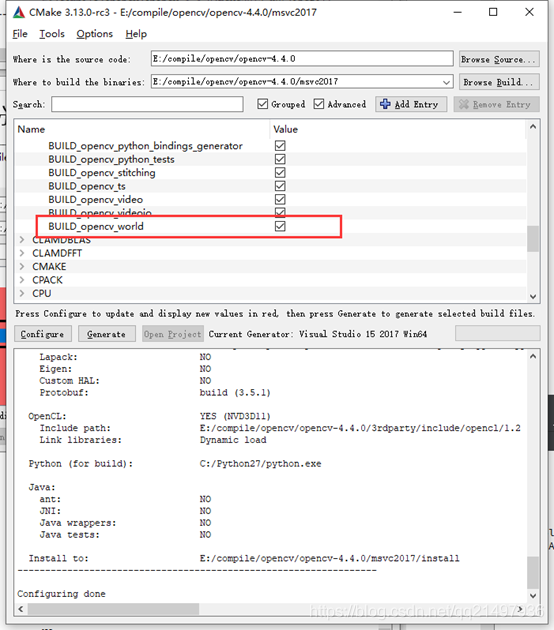554x630 pixels.
Task: Click the Value column header
Action: click(x=398, y=129)
